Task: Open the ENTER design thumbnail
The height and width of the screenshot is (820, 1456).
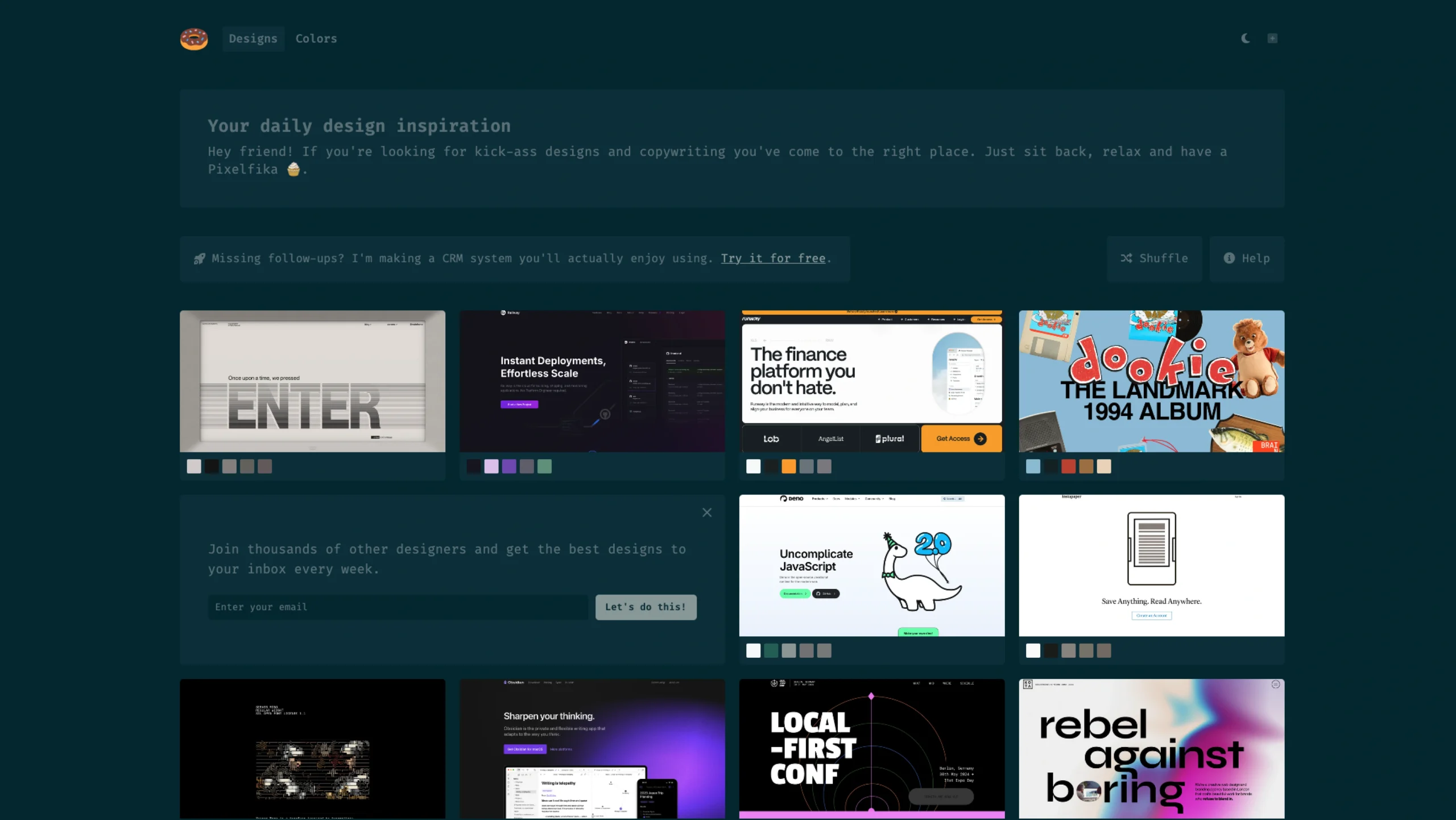Action: pos(312,381)
